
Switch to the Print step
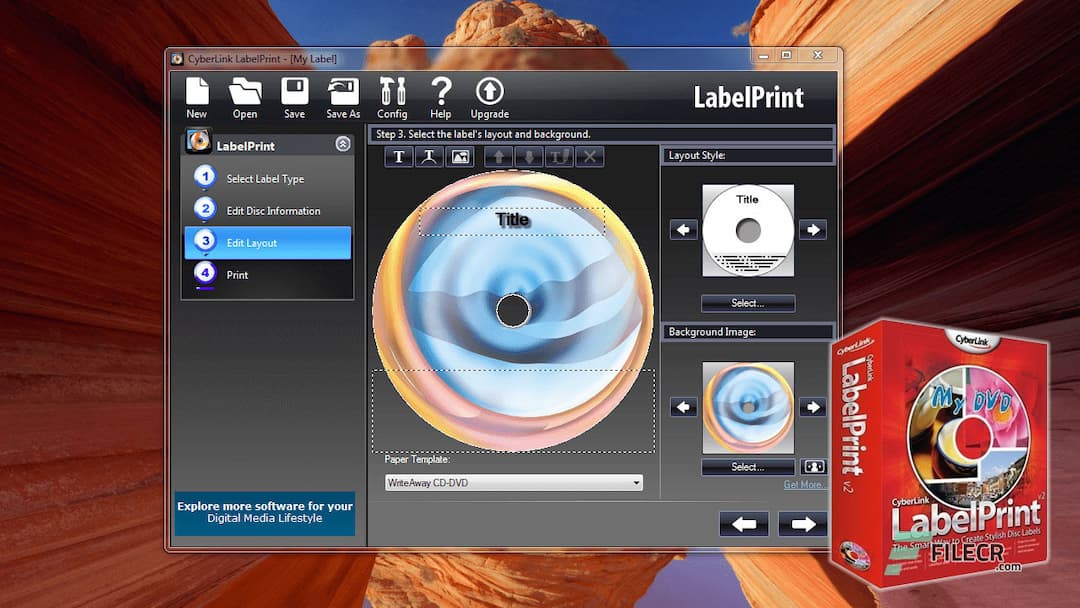coord(237,275)
